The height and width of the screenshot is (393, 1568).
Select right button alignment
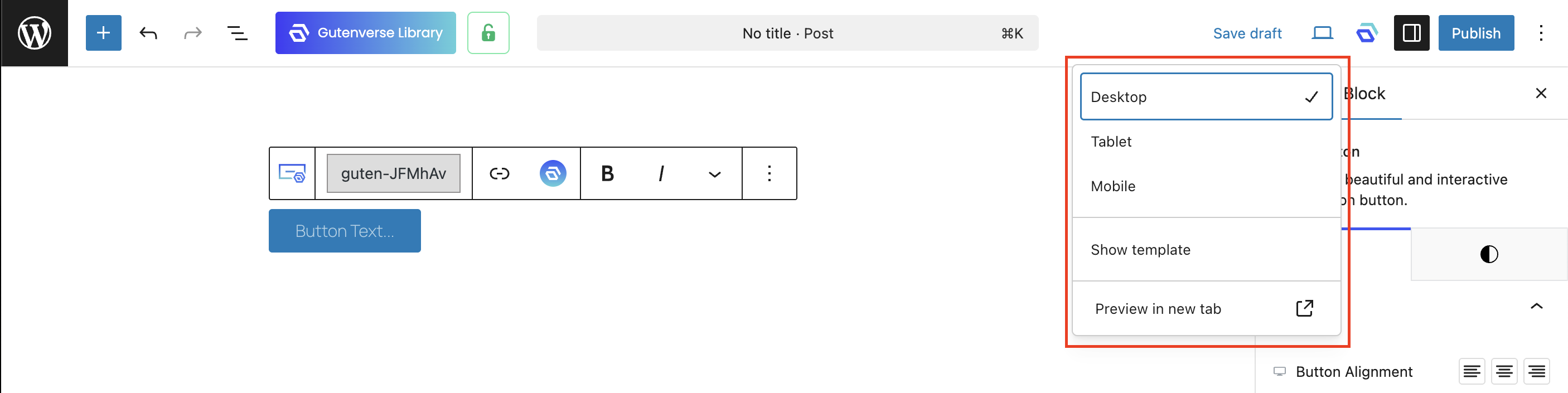click(x=1536, y=371)
